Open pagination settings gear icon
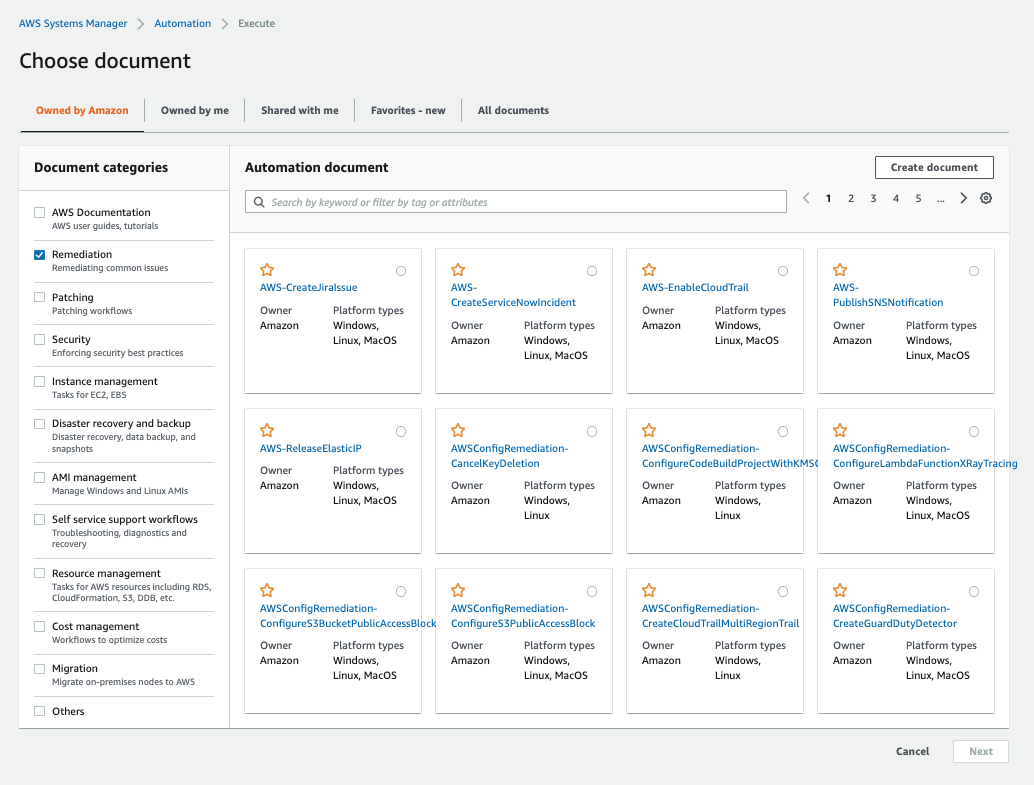1034x785 pixels. click(x=986, y=198)
